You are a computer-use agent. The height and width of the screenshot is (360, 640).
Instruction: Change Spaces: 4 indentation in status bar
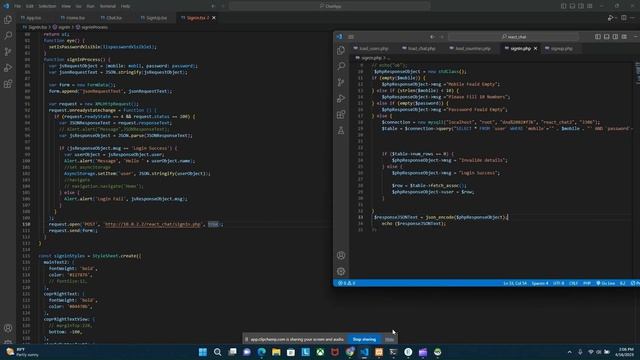click(x=540, y=283)
